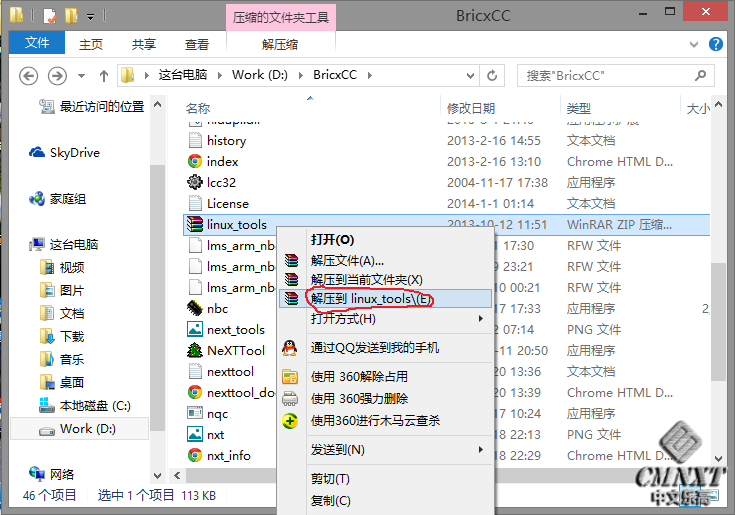
Task: Click WinRAR icon beside 解压文件(A)
Action: (291, 260)
